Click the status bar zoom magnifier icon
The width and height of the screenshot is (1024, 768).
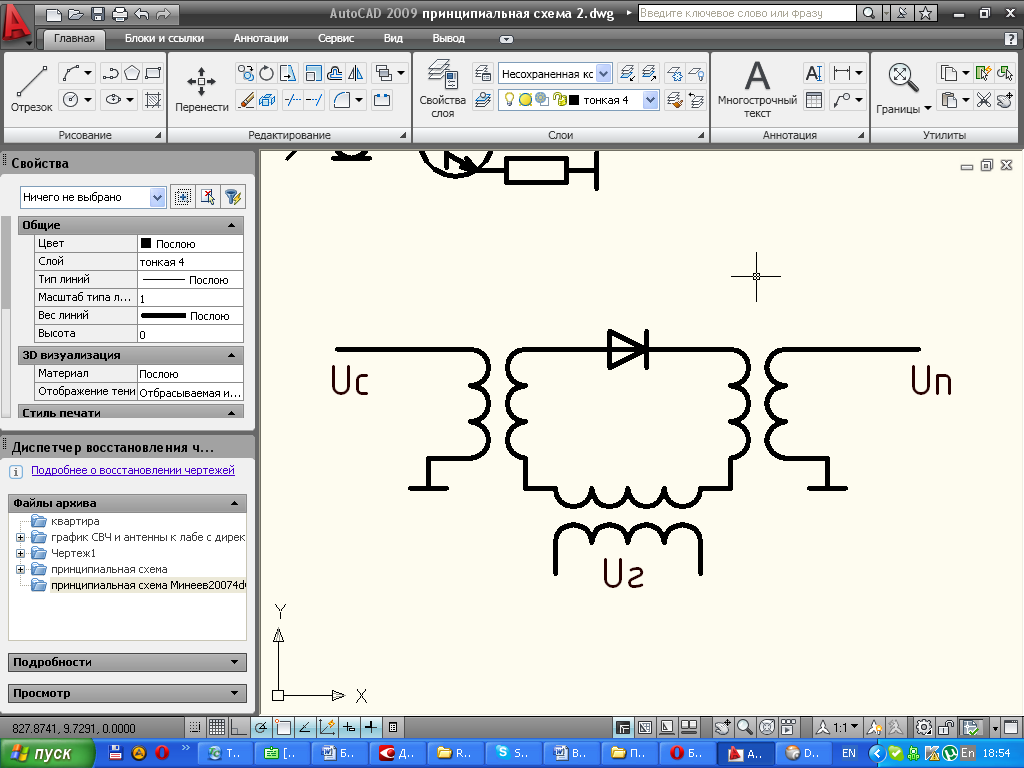coord(744,727)
